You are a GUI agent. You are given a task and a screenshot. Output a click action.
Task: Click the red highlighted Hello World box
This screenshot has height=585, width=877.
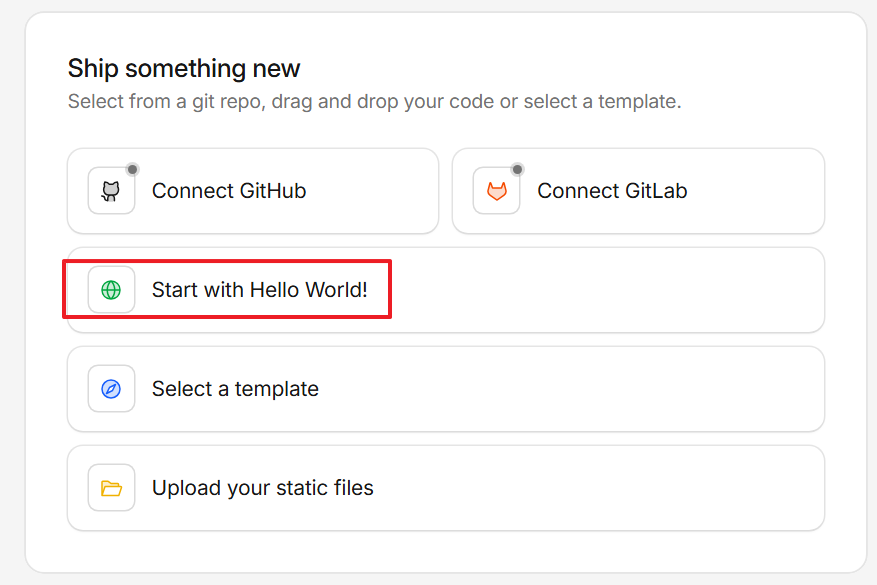point(227,289)
